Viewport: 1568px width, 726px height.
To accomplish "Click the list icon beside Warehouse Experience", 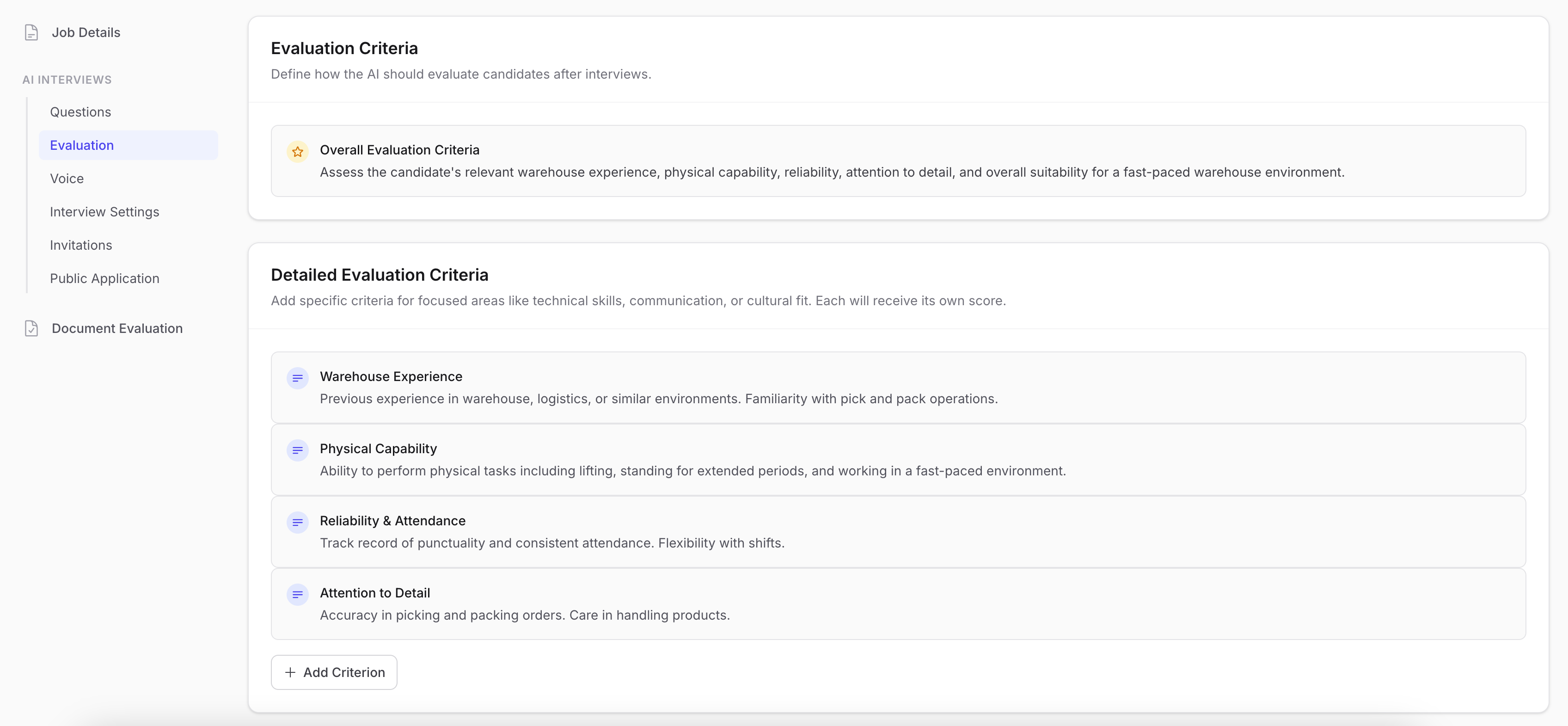I will tap(298, 378).
